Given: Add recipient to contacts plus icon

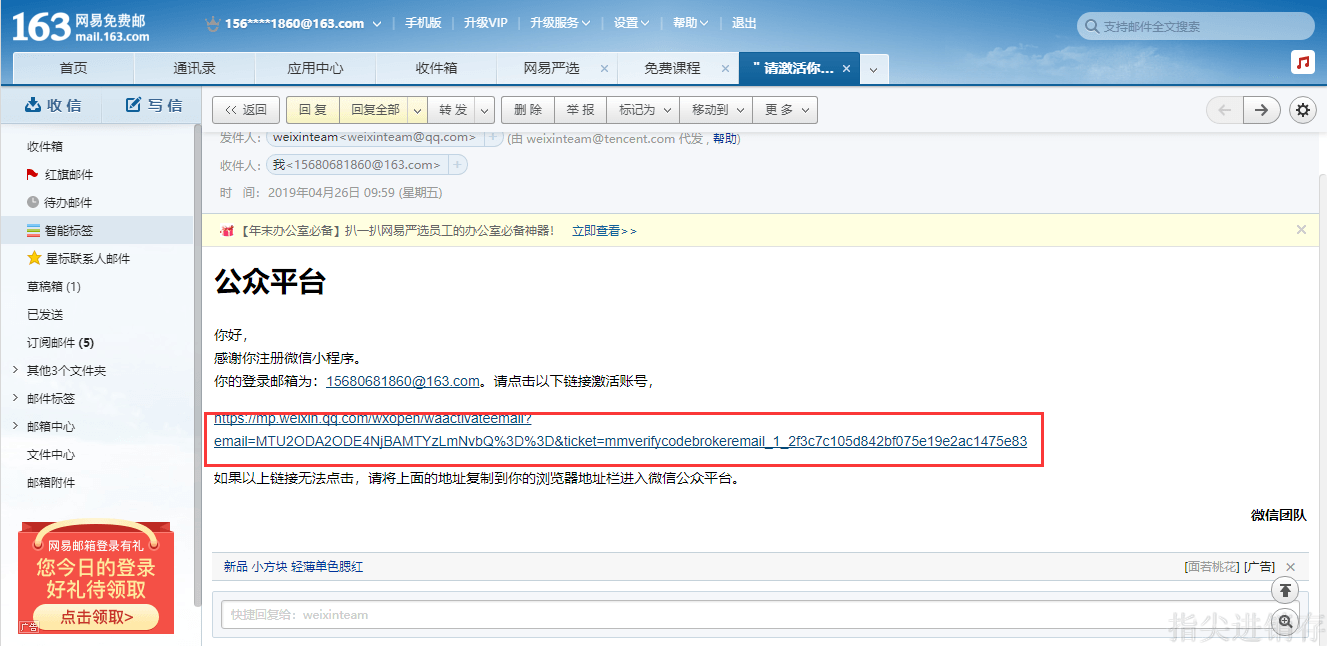Looking at the screenshot, I should pos(456,164).
